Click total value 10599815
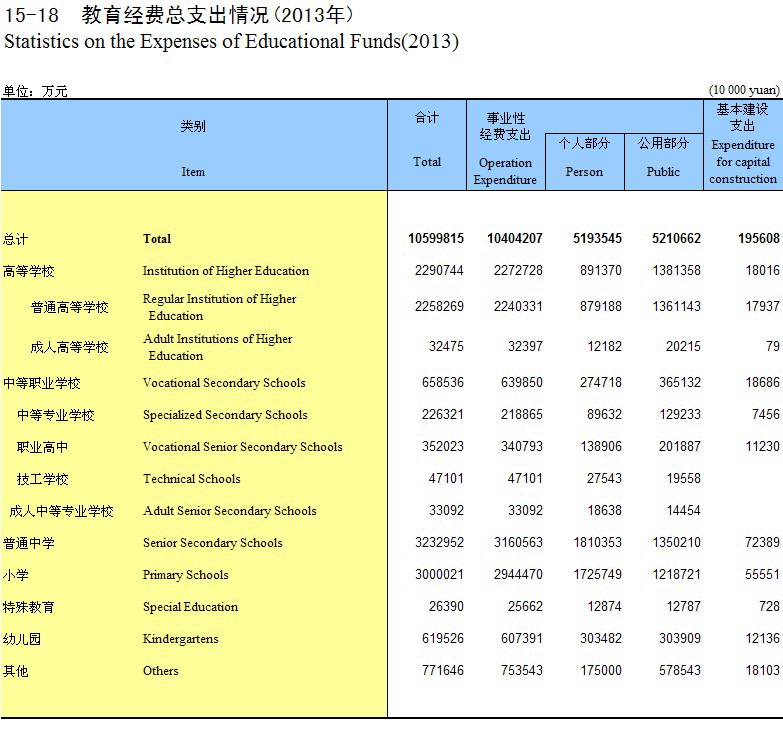Viewport: 783px width, 745px height. coord(436,238)
